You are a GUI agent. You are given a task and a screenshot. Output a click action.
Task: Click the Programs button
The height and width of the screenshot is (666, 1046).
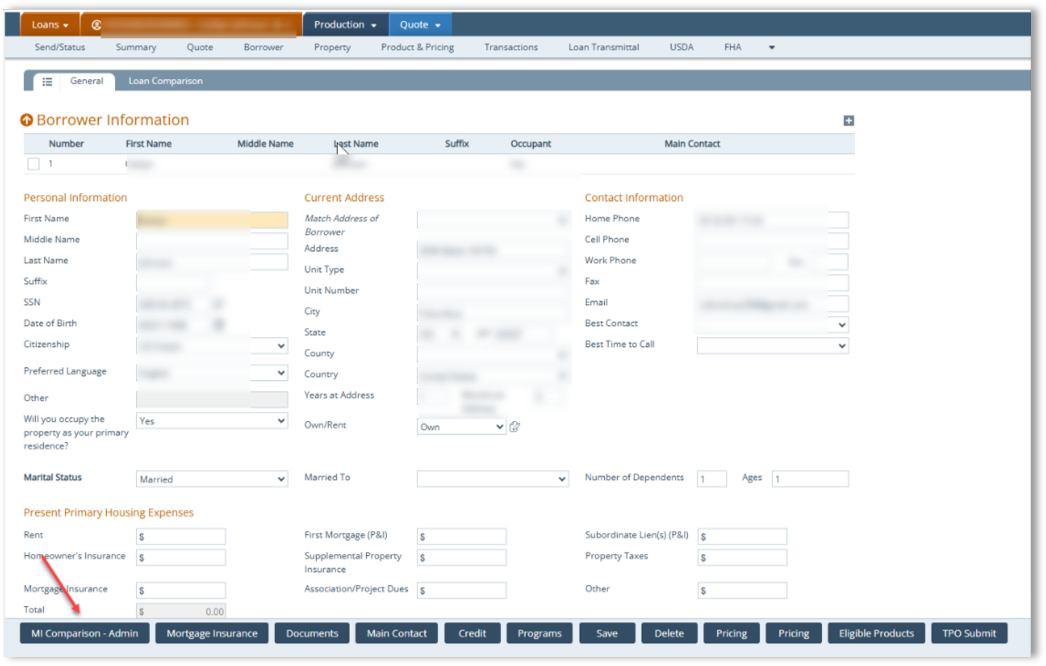[x=540, y=633]
